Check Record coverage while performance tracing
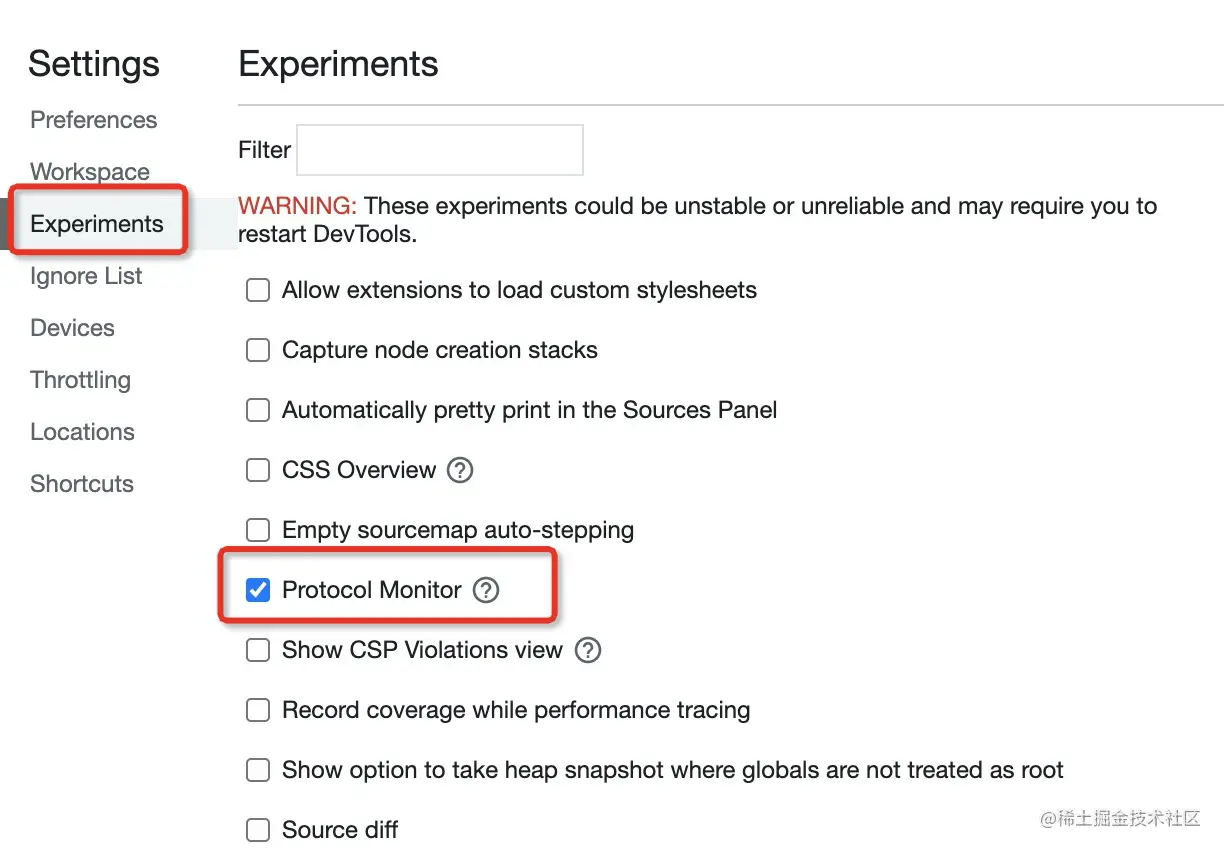The width and height of the screenshot is (1224, 852). coord(258,710)
